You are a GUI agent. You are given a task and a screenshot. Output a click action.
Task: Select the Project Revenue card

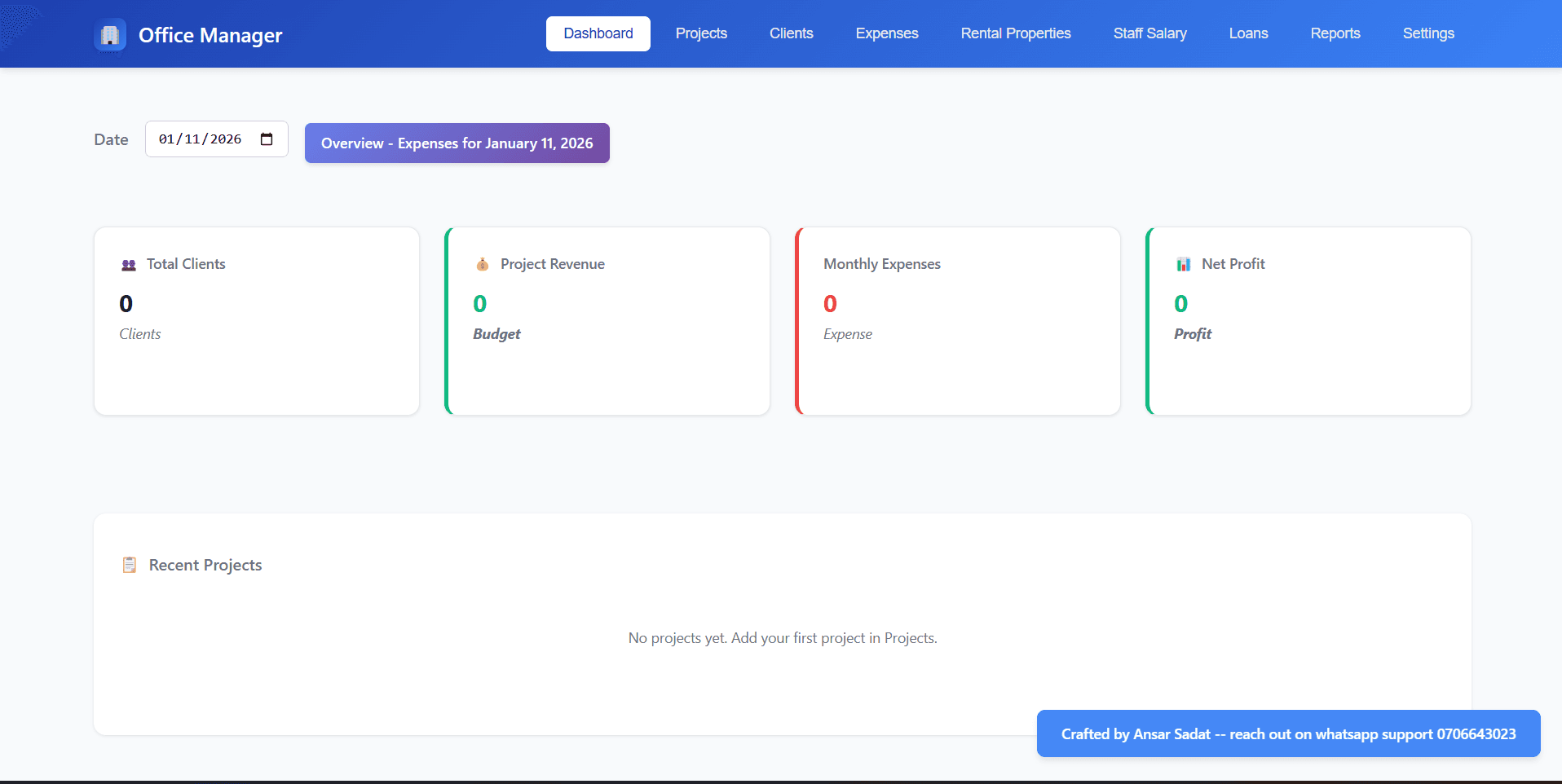[x=607, y=321]
